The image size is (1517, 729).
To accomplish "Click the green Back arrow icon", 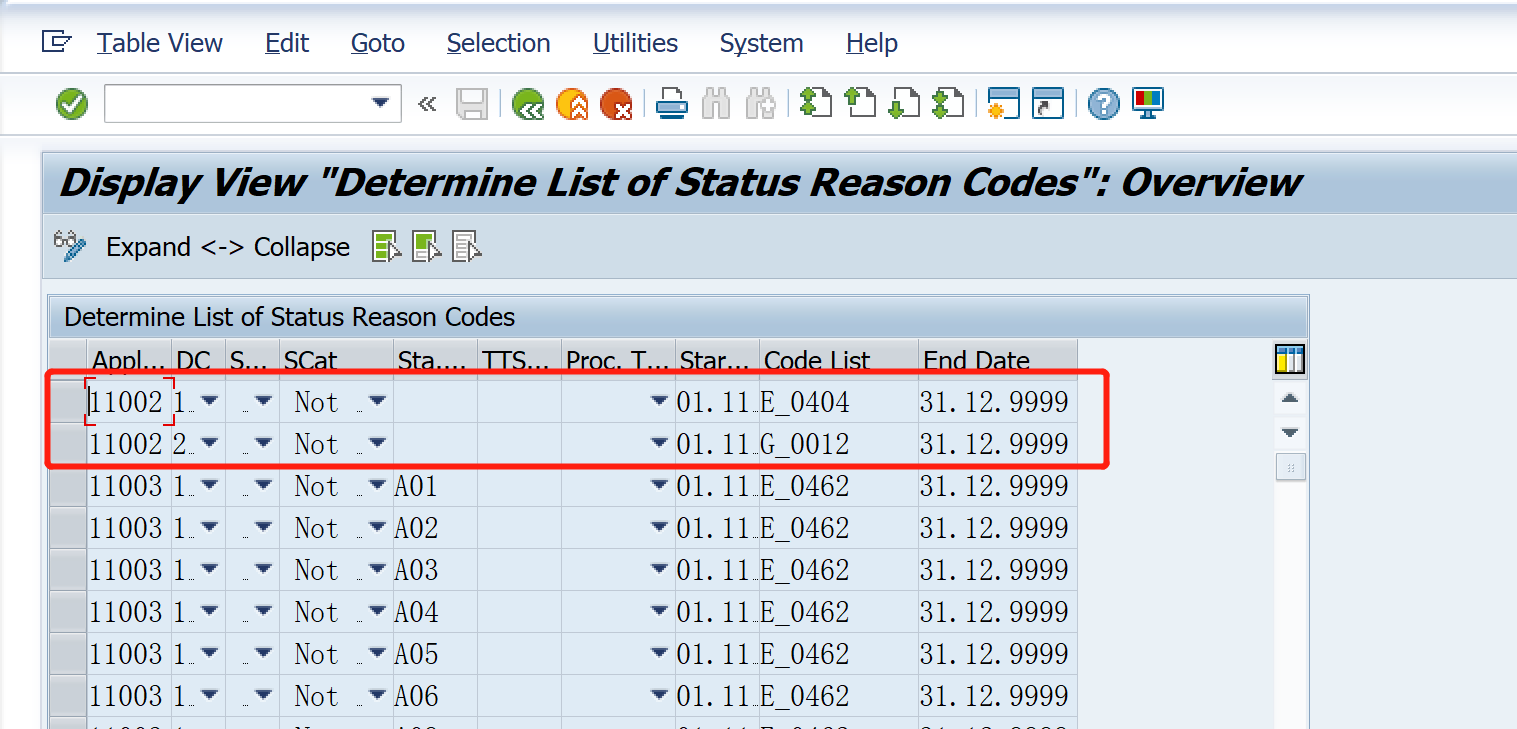I will pos(527,103).
